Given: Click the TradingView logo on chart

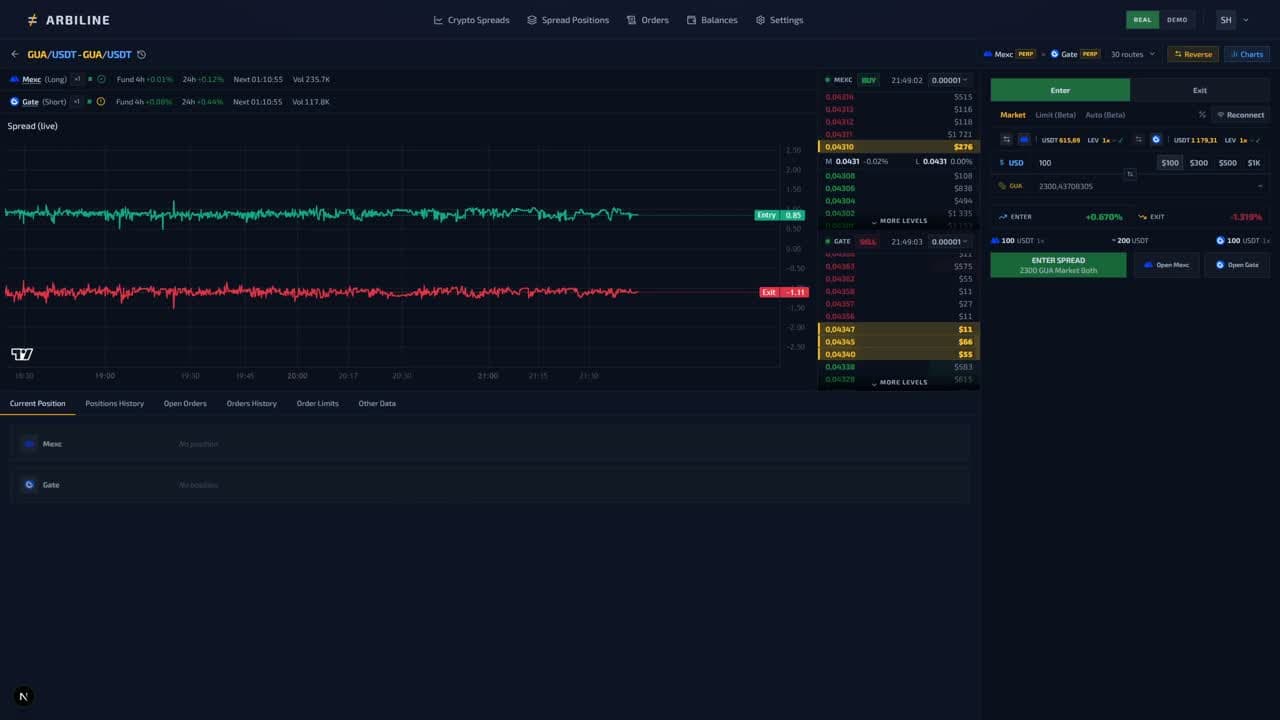Looking at the screenshot, I should [x=22, y=354].
